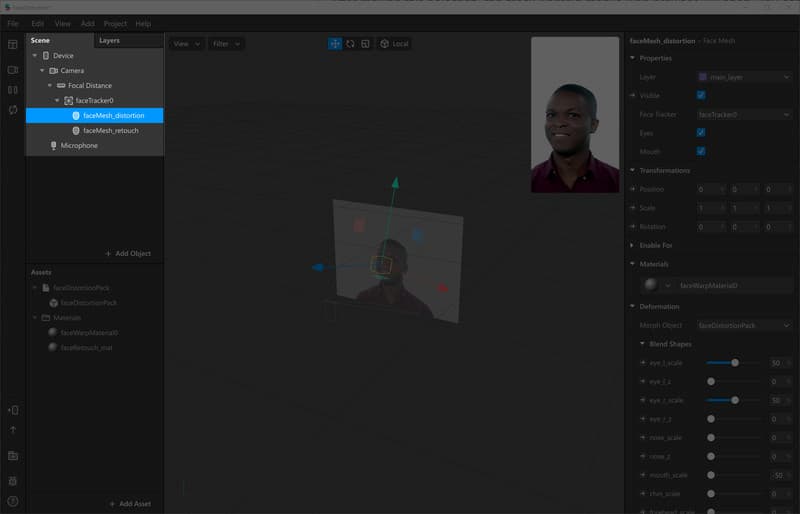Screen dimensions: 800x514
Task: Collapse the Properties section
Action: click(633, 58)
